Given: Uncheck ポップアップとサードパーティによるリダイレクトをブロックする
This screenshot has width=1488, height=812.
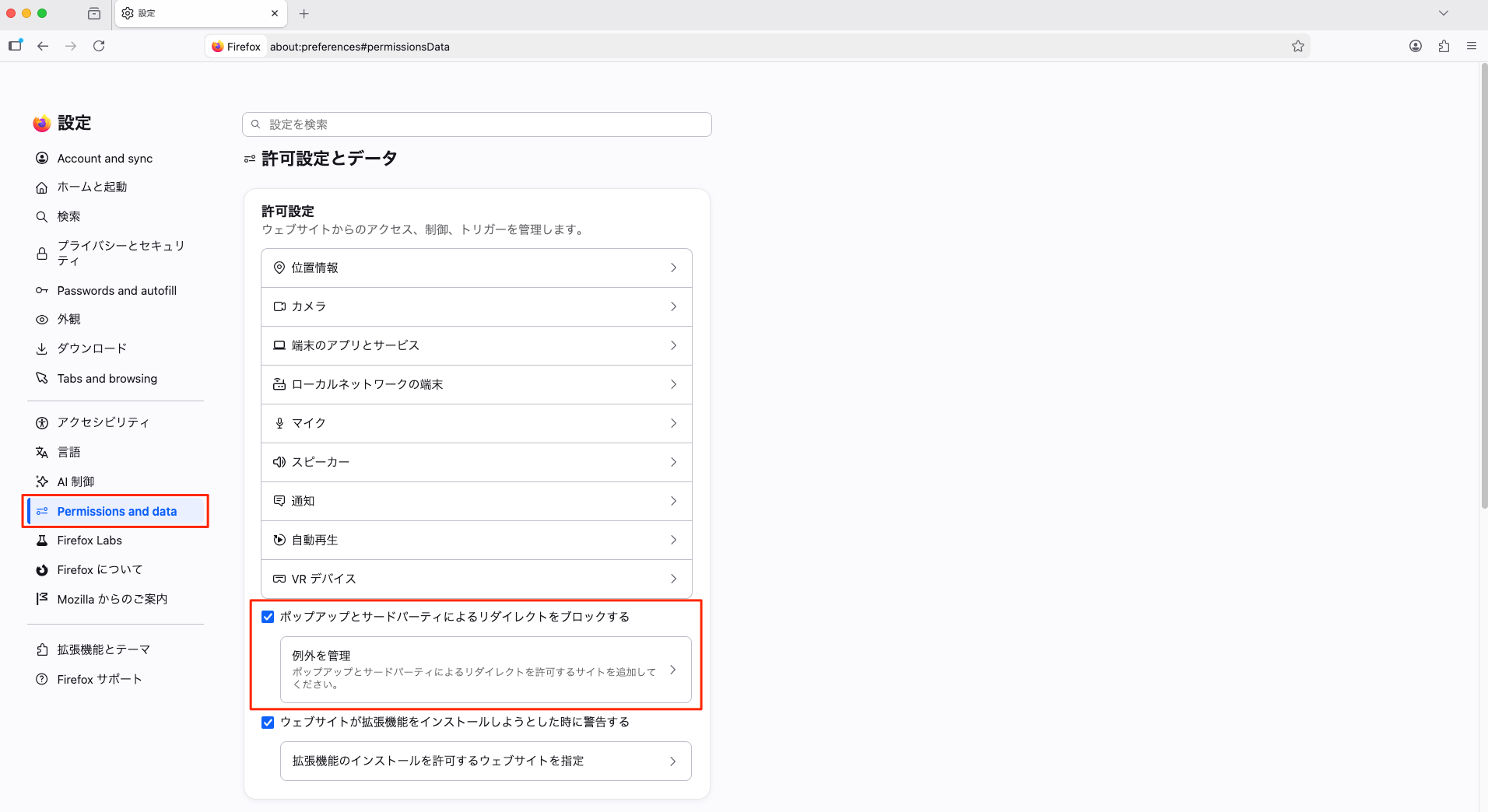Looking at the screenshot, I should [268, 617].
